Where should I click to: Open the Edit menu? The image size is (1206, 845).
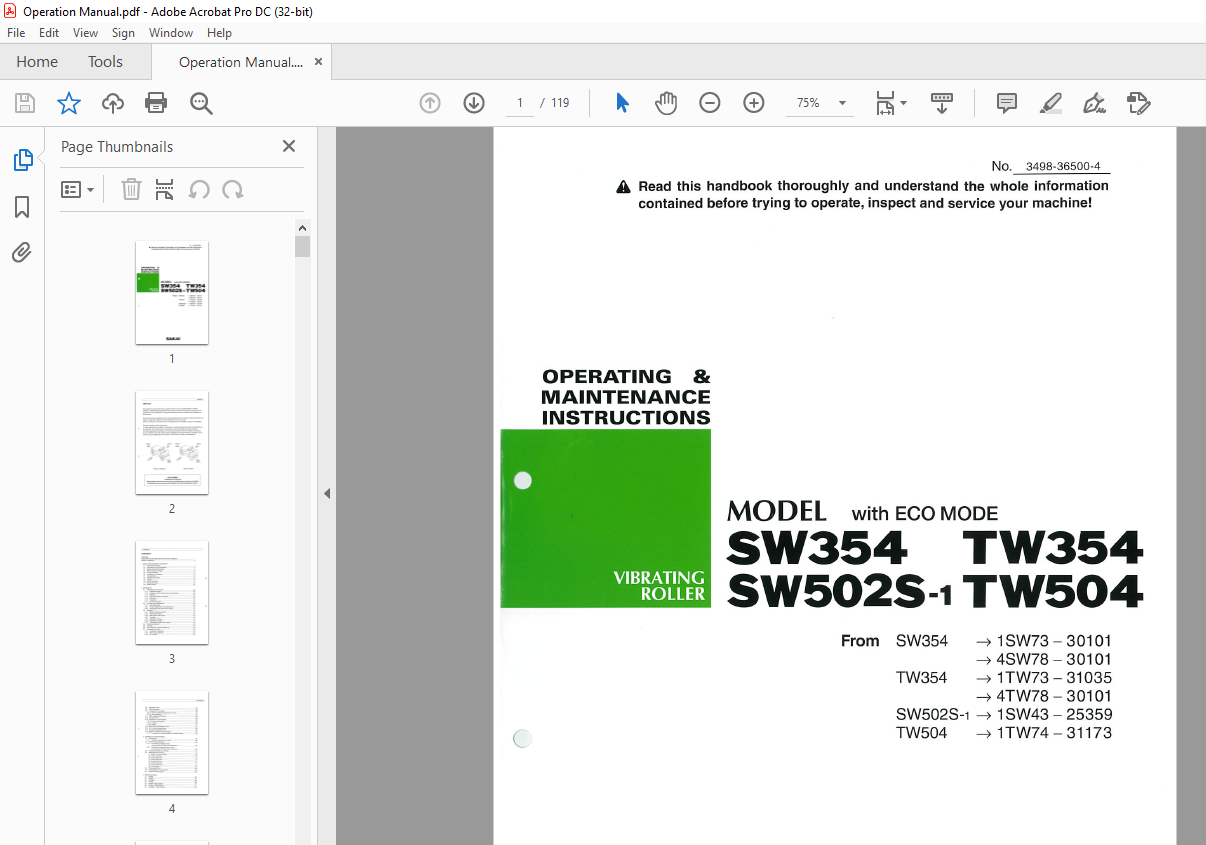click(49, 33)
